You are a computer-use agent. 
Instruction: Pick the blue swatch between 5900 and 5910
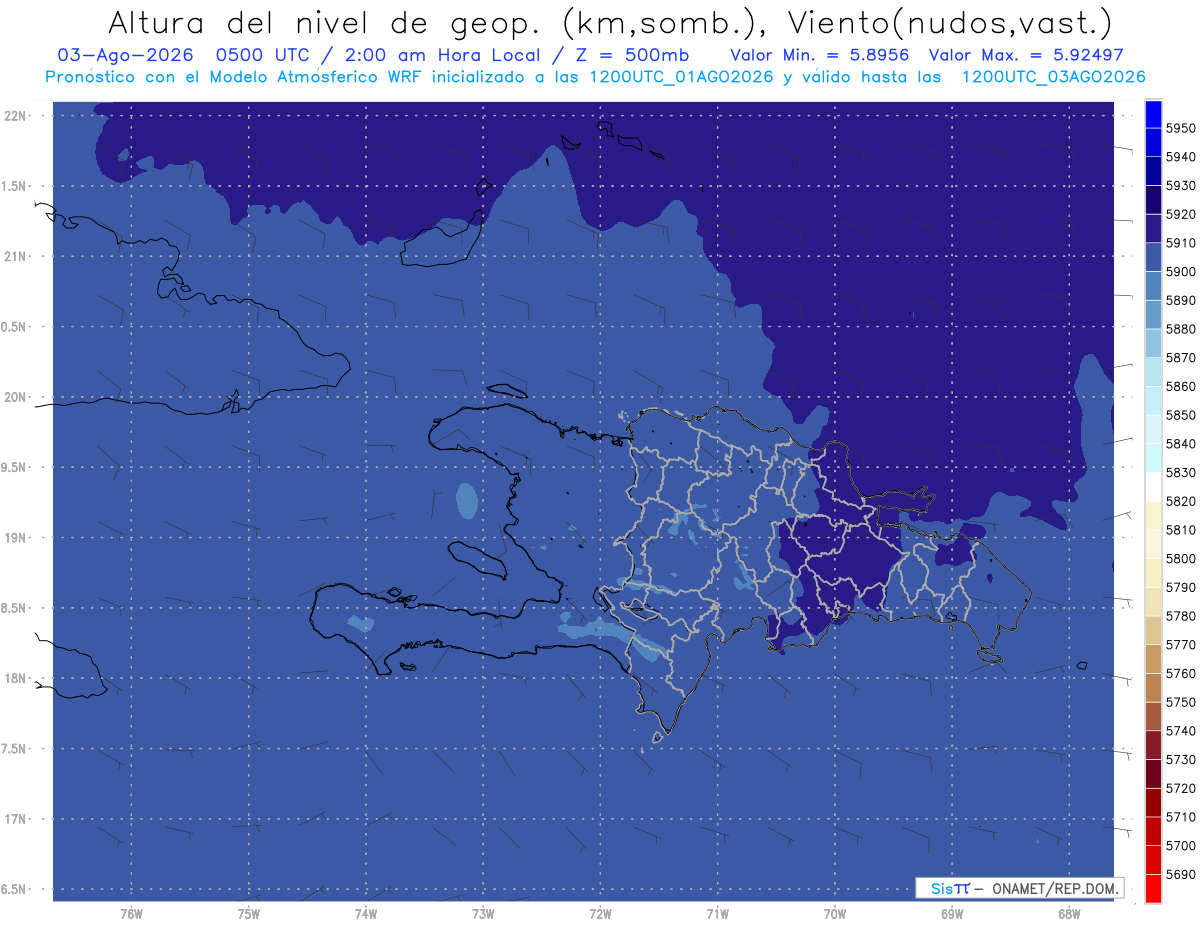1153,257
